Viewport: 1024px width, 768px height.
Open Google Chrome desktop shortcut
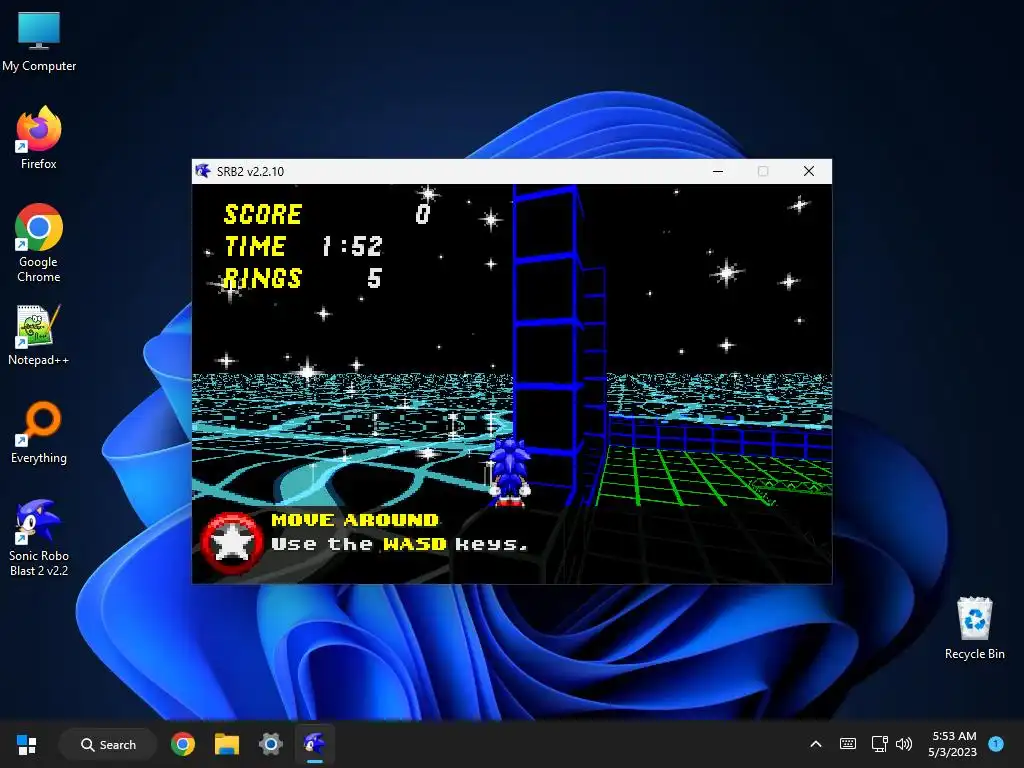tap(39, 243)
